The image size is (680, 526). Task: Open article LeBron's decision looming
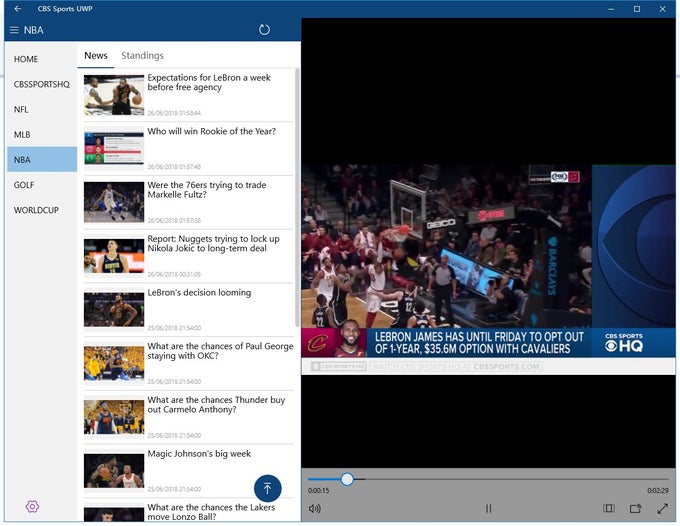[x=188, y=310]
